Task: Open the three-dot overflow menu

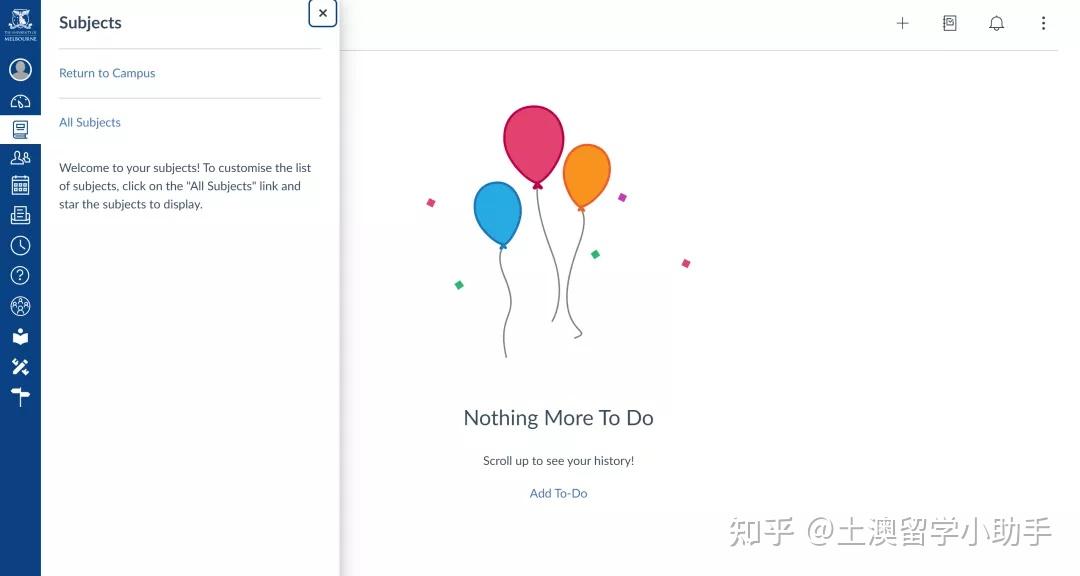Action: (x=1043, y=22)
